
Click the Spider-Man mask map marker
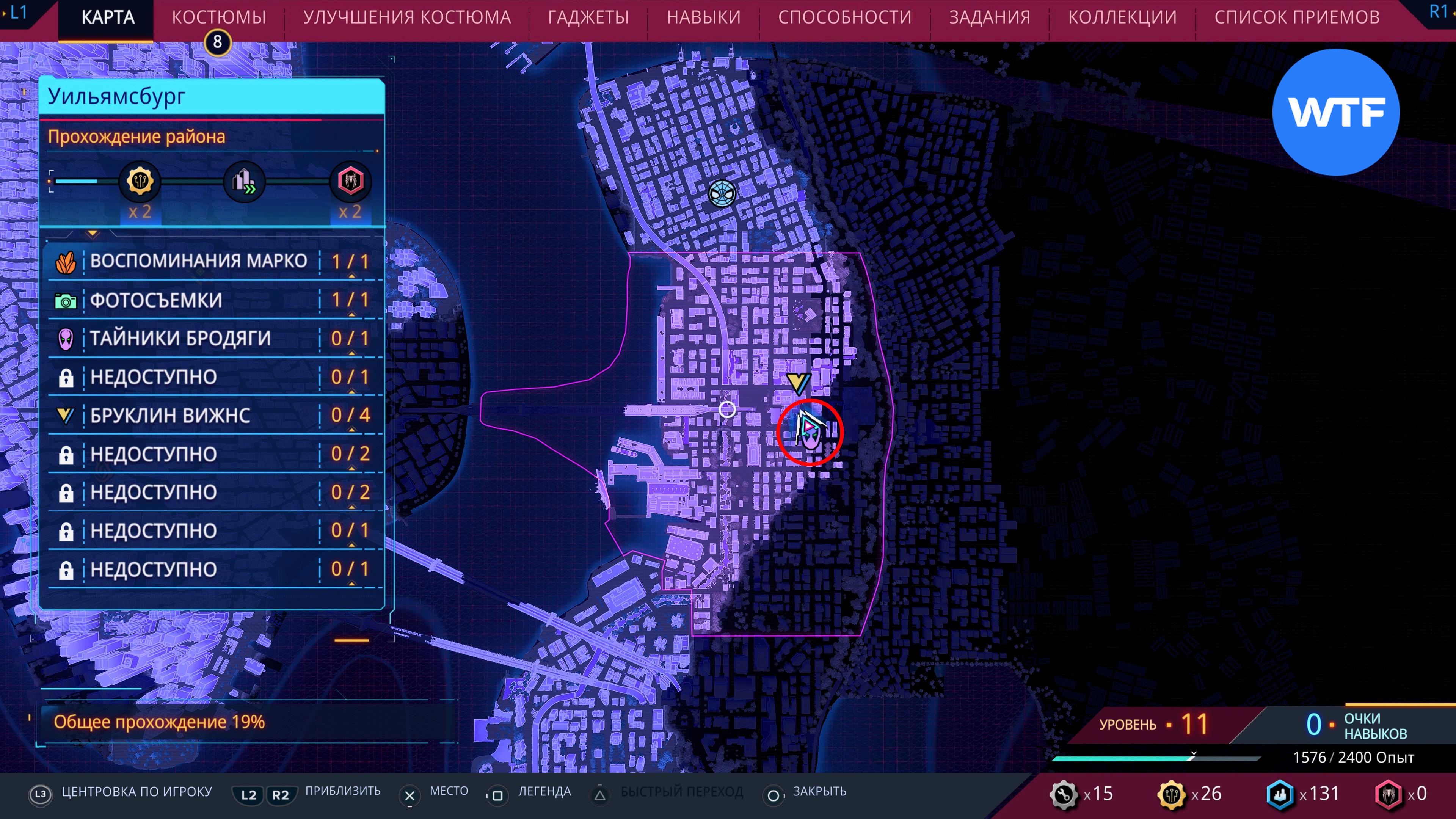(x=722, y=194)
